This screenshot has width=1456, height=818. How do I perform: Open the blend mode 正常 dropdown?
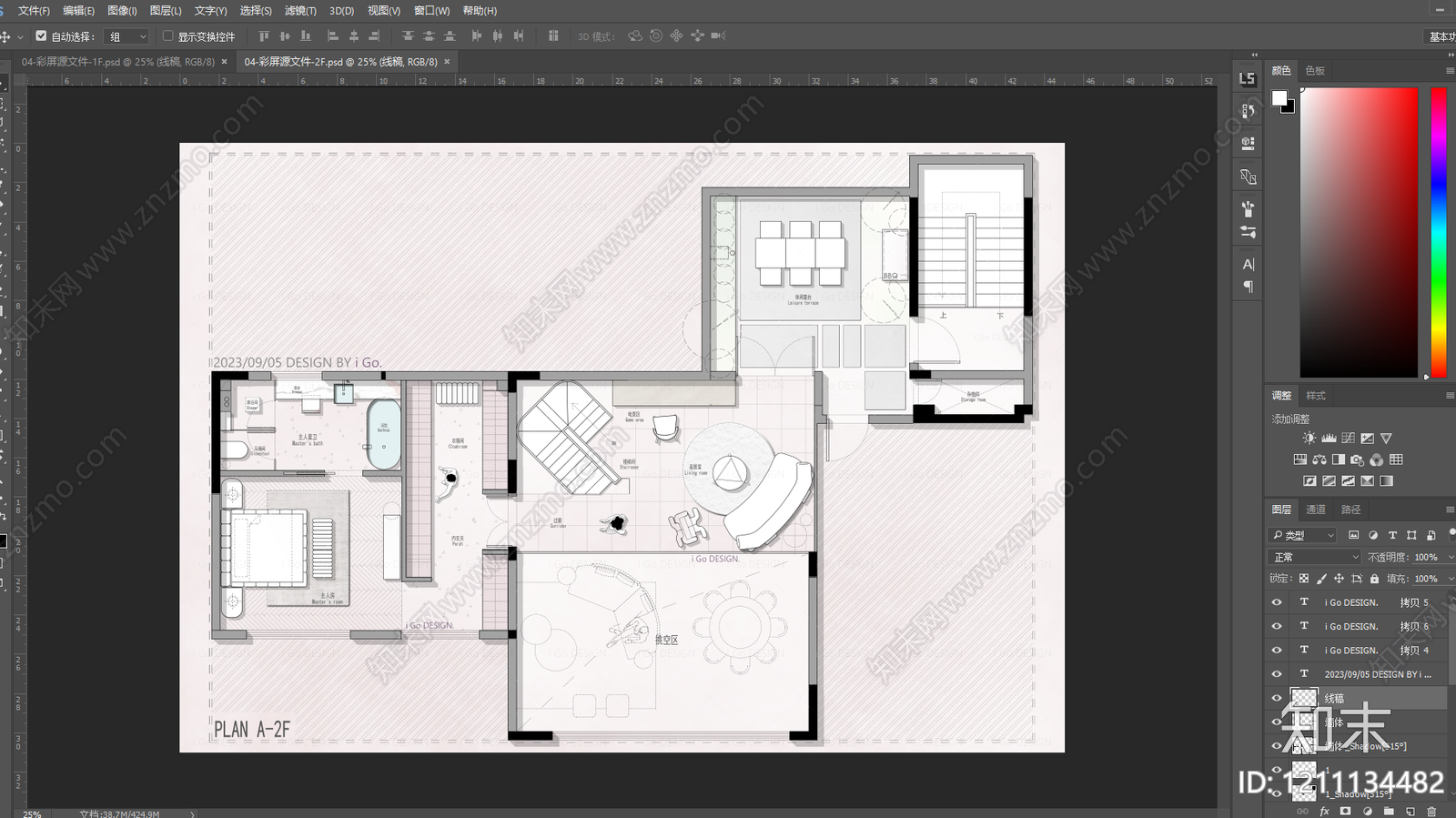click(x=1315, y=557)
